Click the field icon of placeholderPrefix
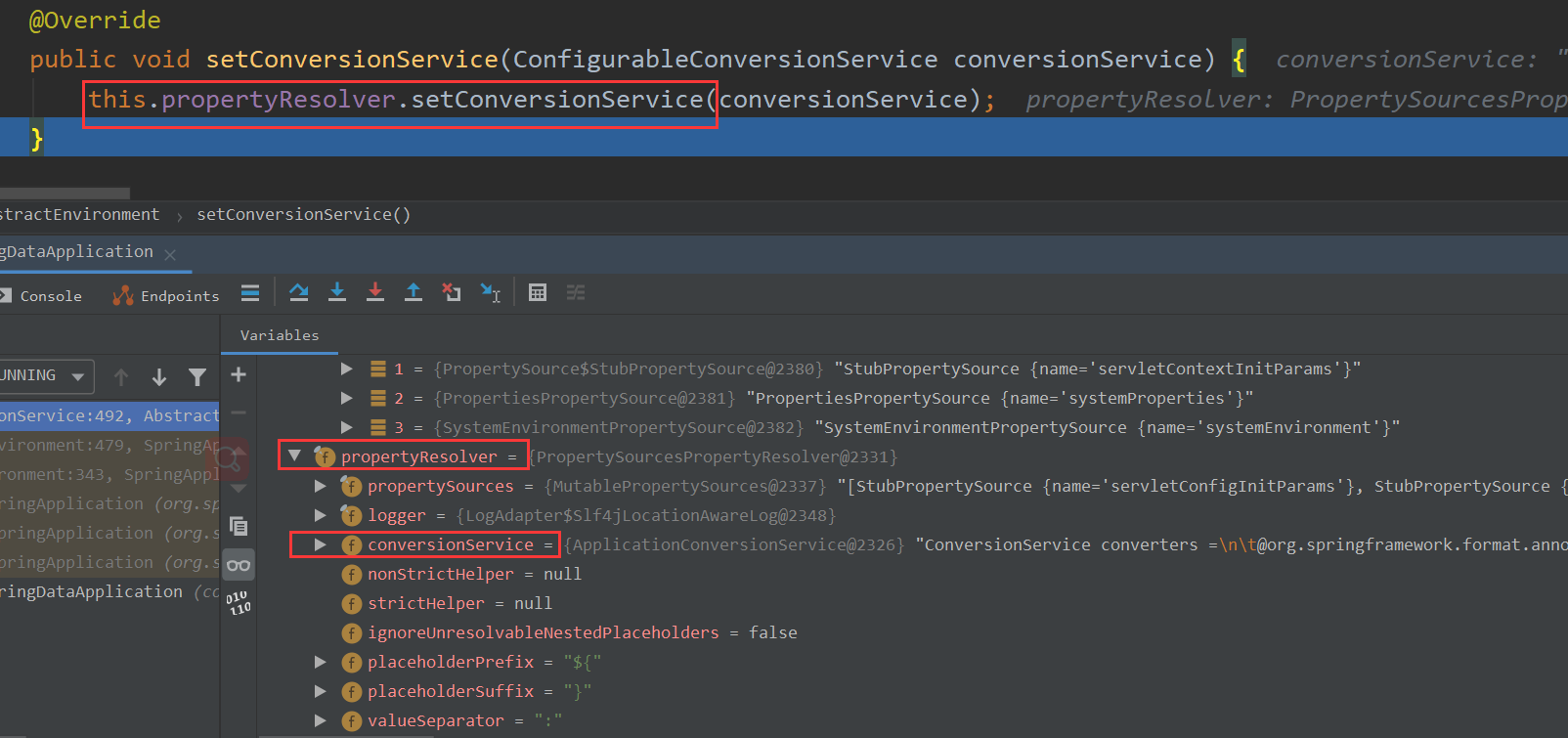The height and width of the screenshot is (738, 1568). point(352,663)
